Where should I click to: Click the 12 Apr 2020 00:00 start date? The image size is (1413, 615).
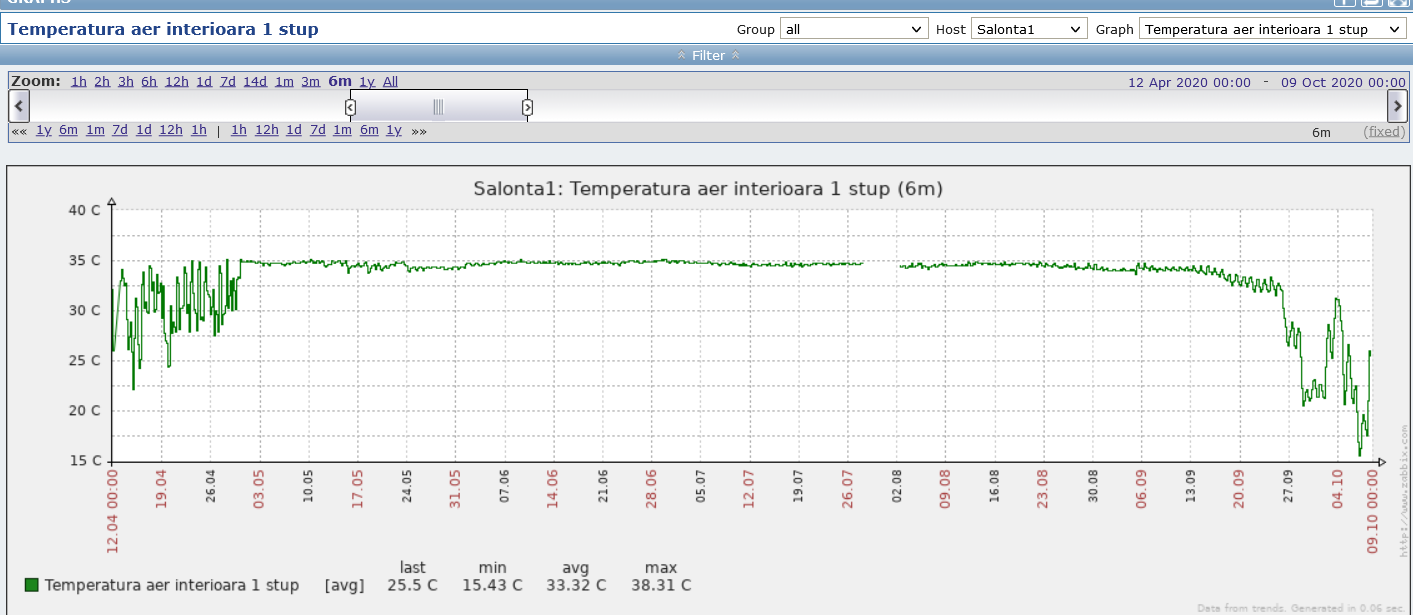tap(1189, 82)
